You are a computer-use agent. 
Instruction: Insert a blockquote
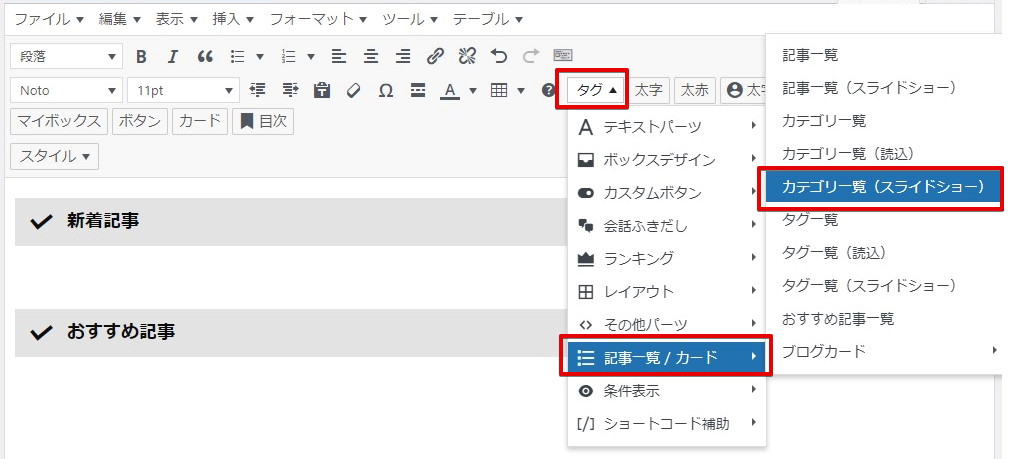click(x=205, y=57)
